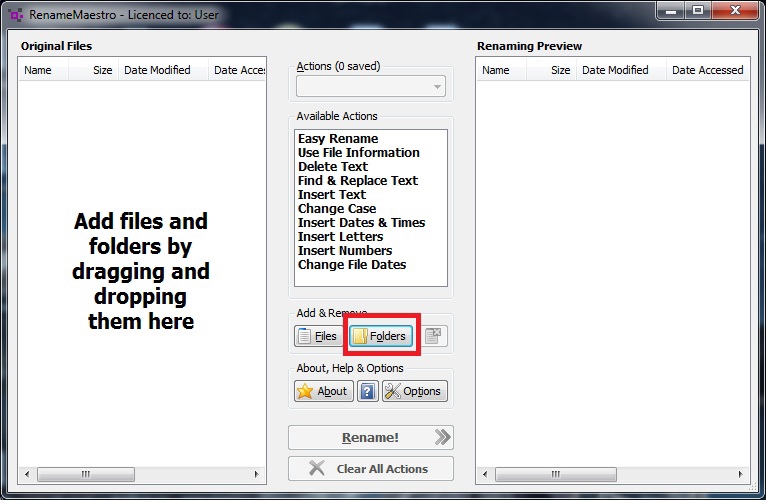Open the About dialog
Image resolution: width=766 pixels, height=502 pixels.
point(323,391)
